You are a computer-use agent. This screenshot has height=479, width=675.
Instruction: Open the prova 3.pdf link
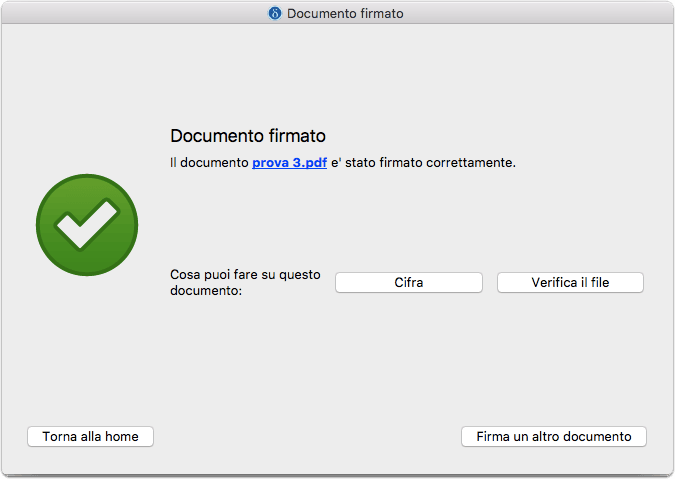[x=289, y=163]
